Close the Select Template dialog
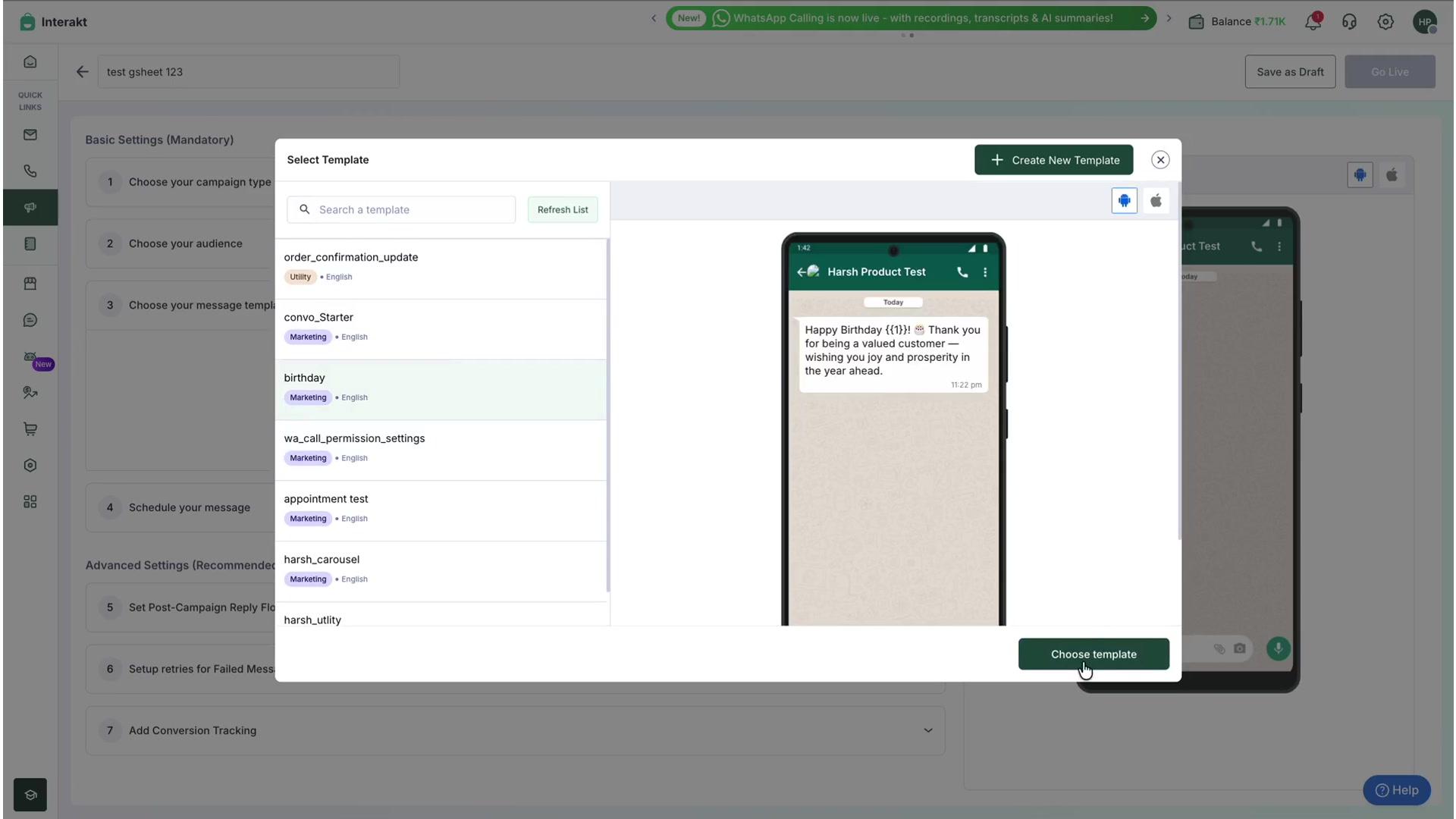The image size is (1456, 819). pos(1159,160)
